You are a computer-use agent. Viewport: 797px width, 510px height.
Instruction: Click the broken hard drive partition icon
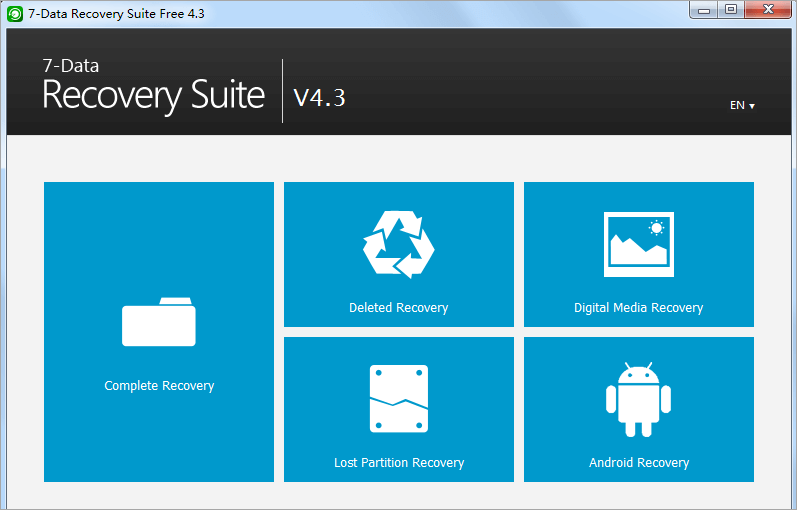tap(398, 399)
